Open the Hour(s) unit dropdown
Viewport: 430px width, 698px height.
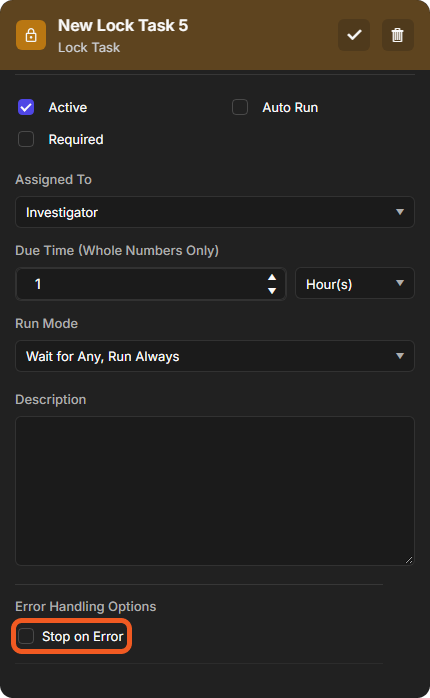tap(355, 283)
